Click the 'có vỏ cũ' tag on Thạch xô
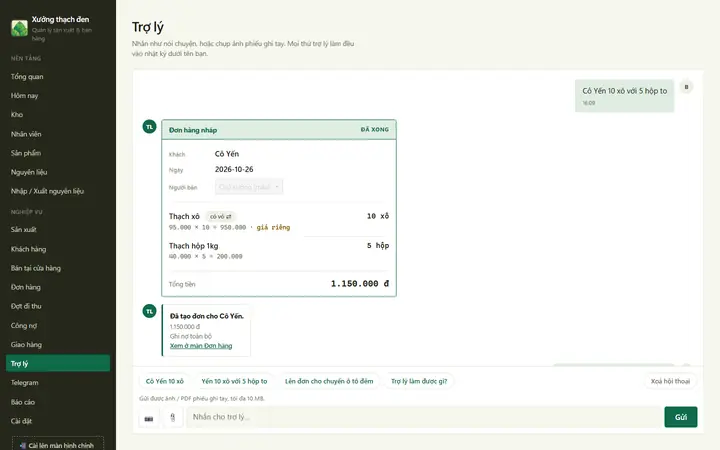 coord(220,217)
